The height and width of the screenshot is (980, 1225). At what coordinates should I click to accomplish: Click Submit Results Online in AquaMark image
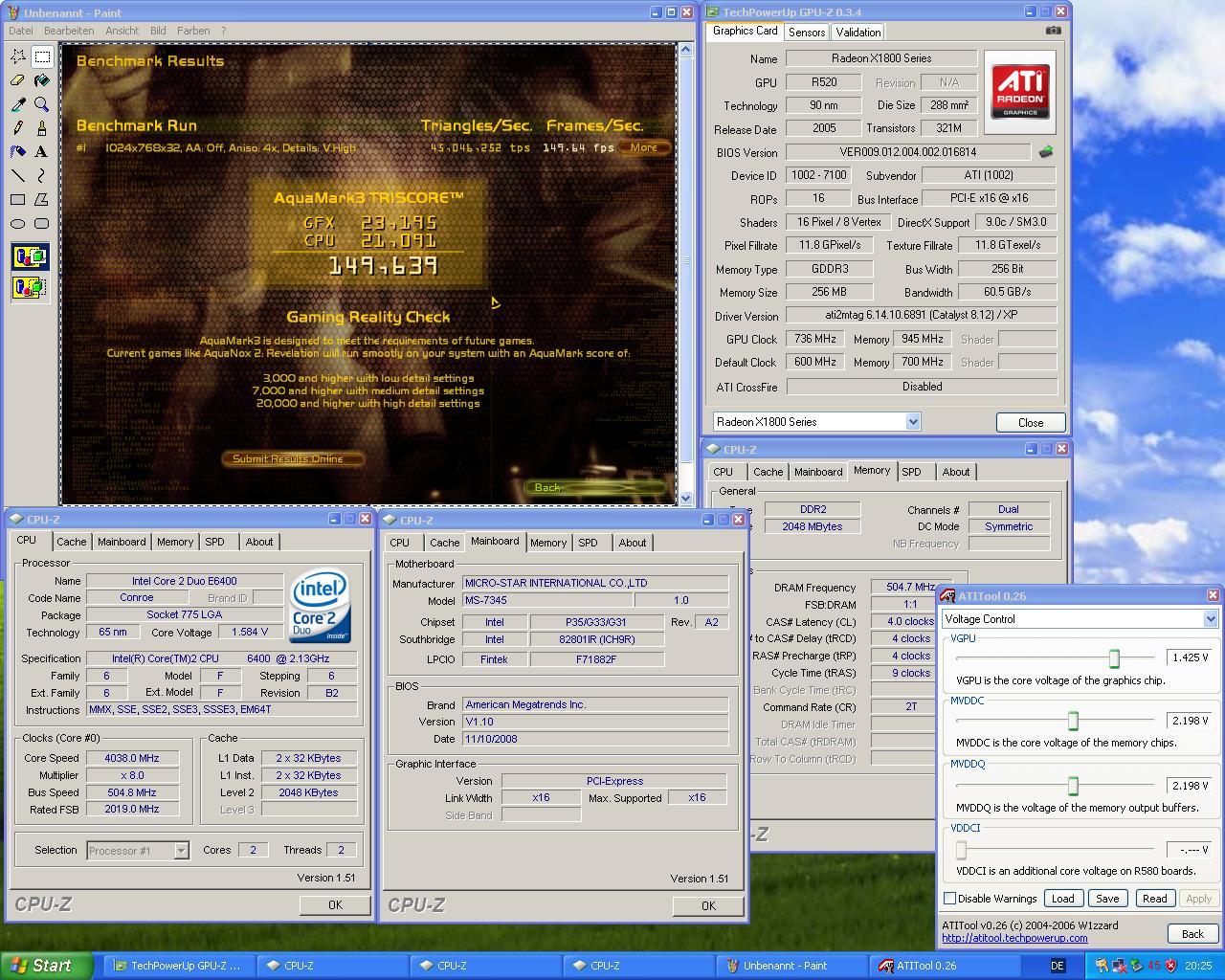click(x=292, y=458)
